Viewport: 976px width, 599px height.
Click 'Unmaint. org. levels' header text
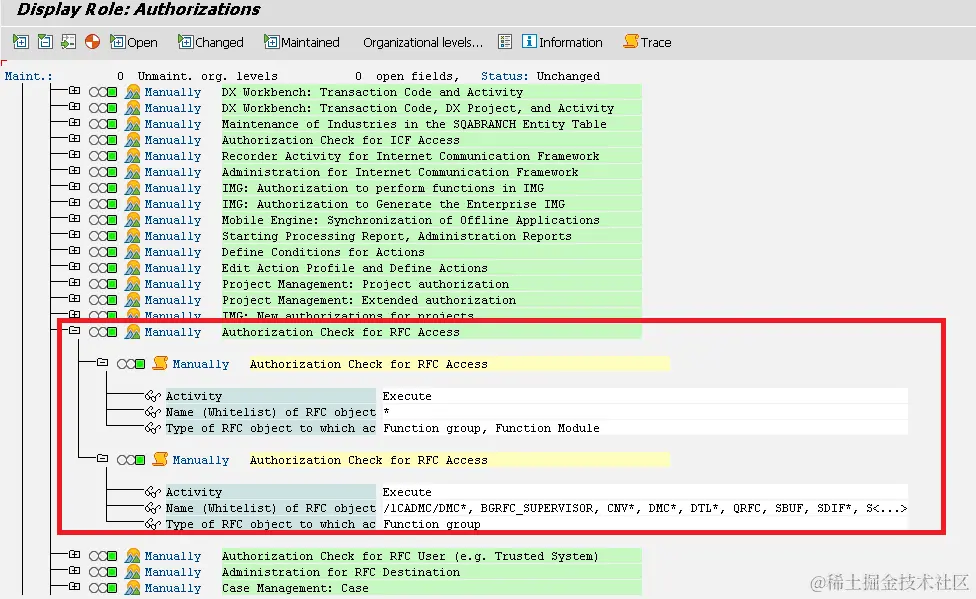207,76
